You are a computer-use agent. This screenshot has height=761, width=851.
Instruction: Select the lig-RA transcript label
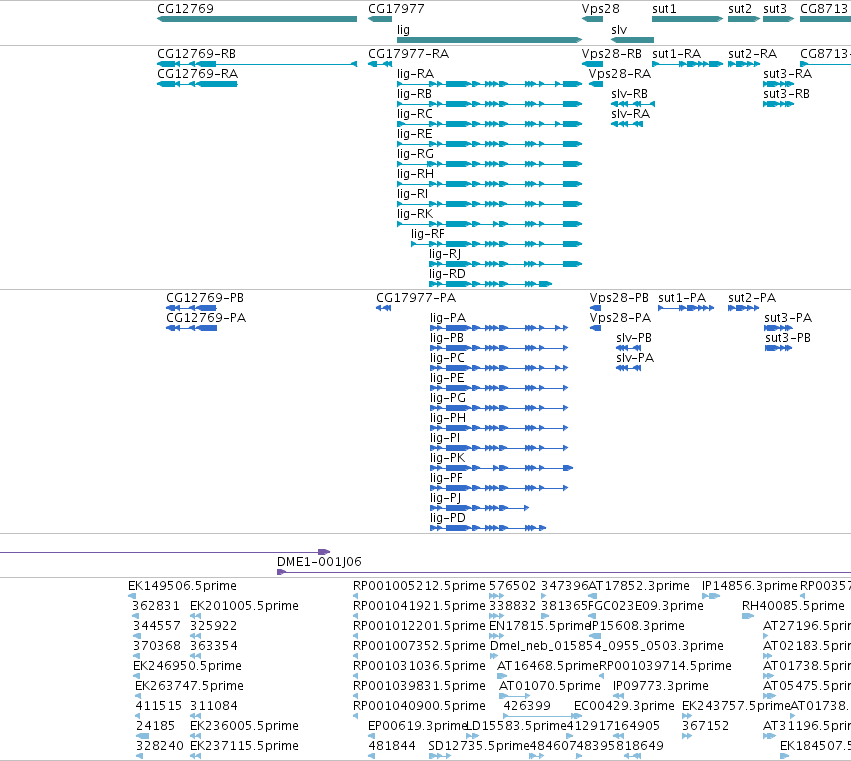pyautogui.click(x=415, y=74)
